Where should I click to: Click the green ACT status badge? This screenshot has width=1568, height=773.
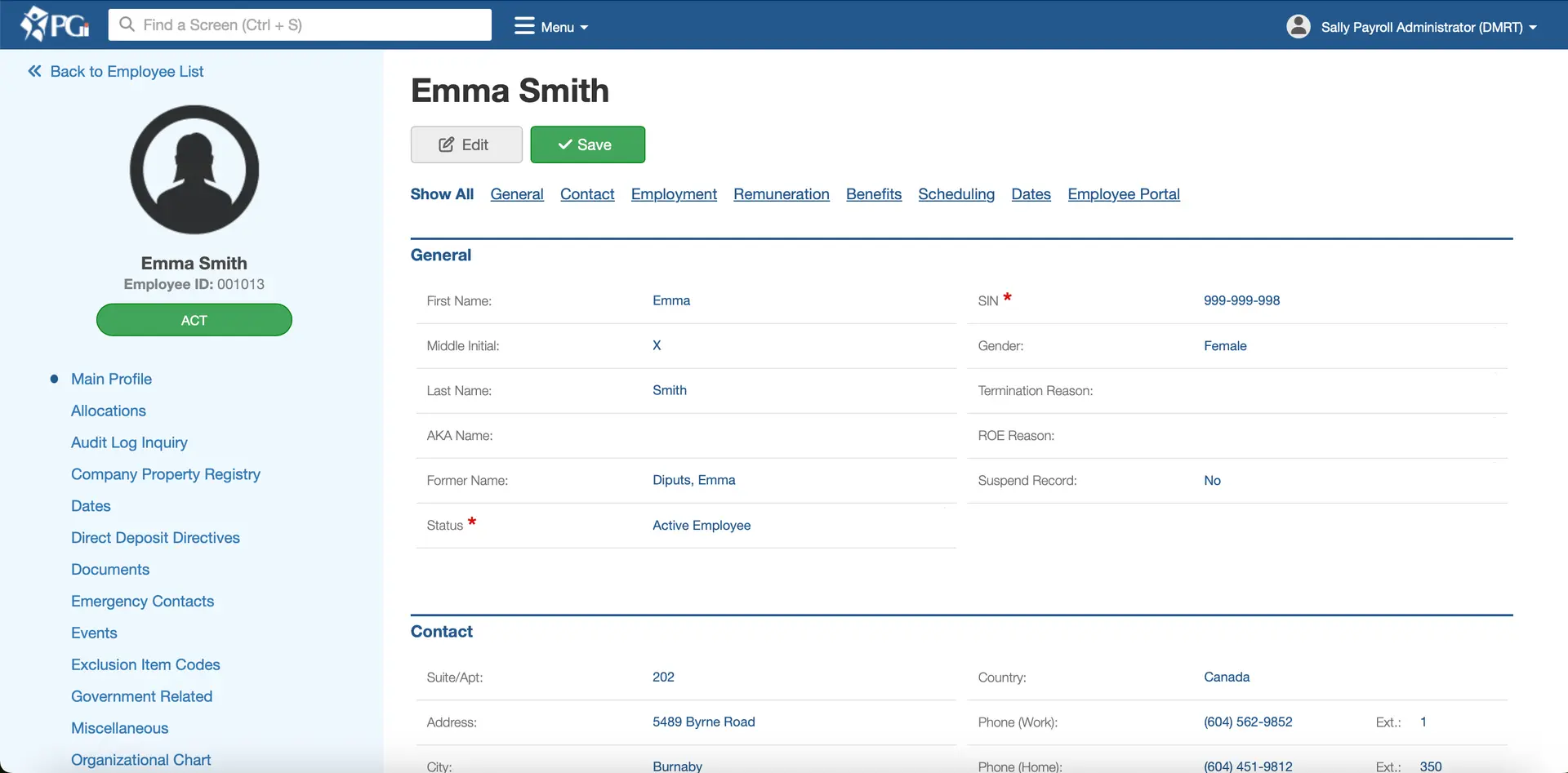coord(194,320)
